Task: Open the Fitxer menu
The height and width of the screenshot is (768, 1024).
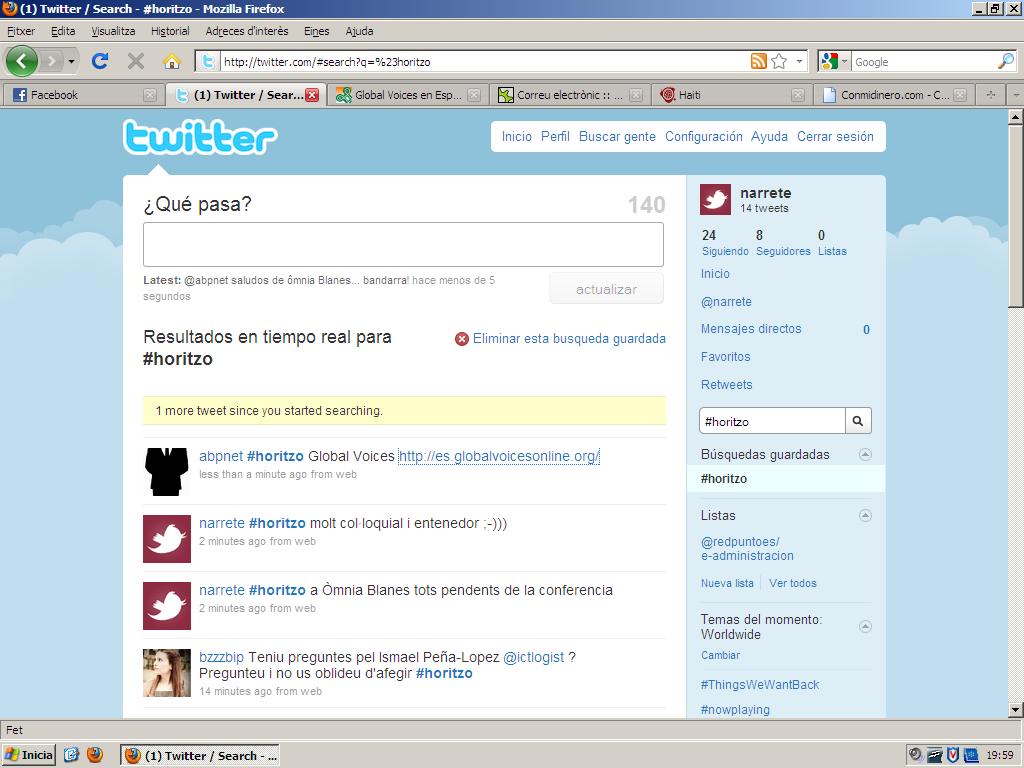Action: click(x=21, y=31)
